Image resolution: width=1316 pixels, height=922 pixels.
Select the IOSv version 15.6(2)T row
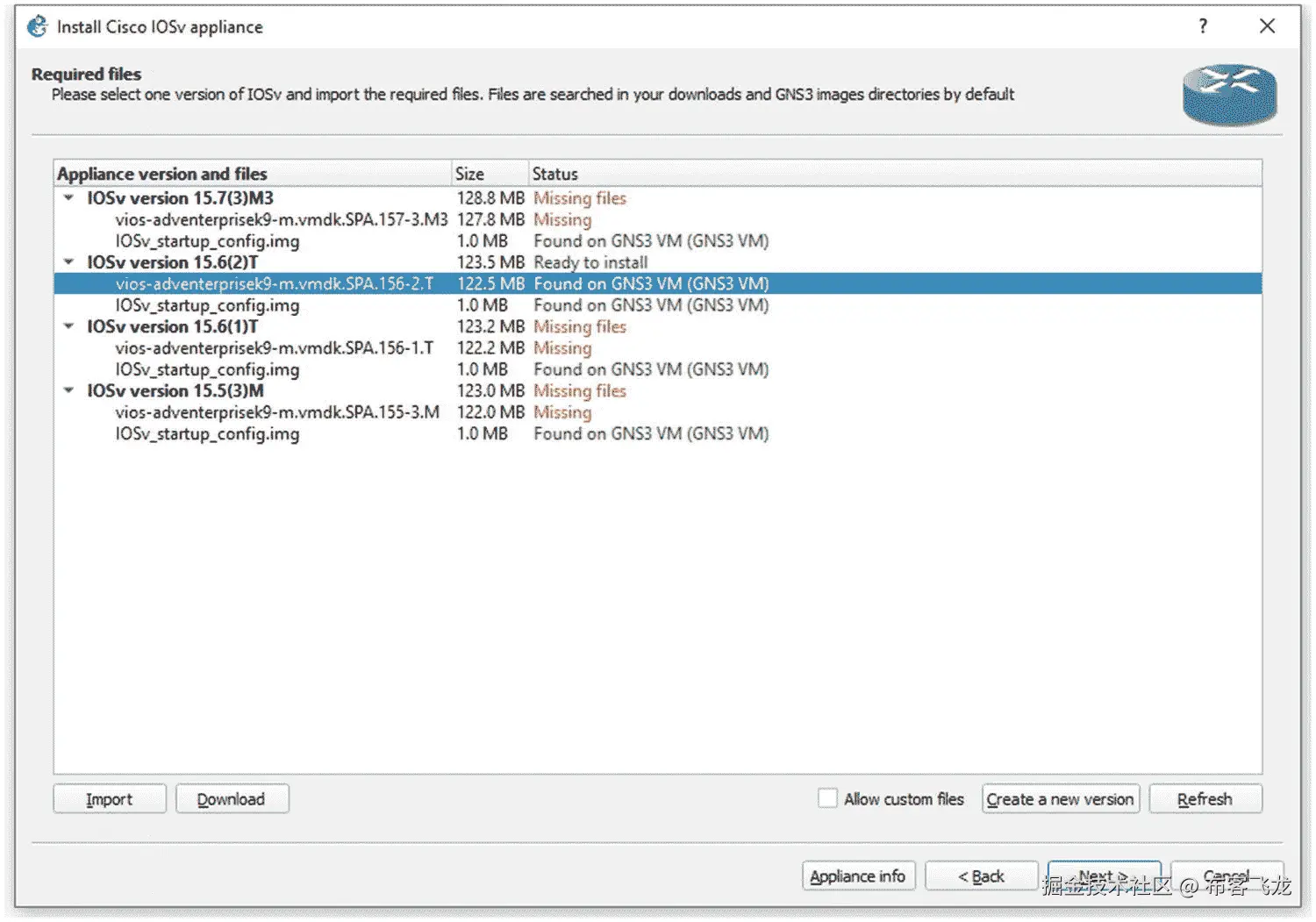(x=657, y=262)
